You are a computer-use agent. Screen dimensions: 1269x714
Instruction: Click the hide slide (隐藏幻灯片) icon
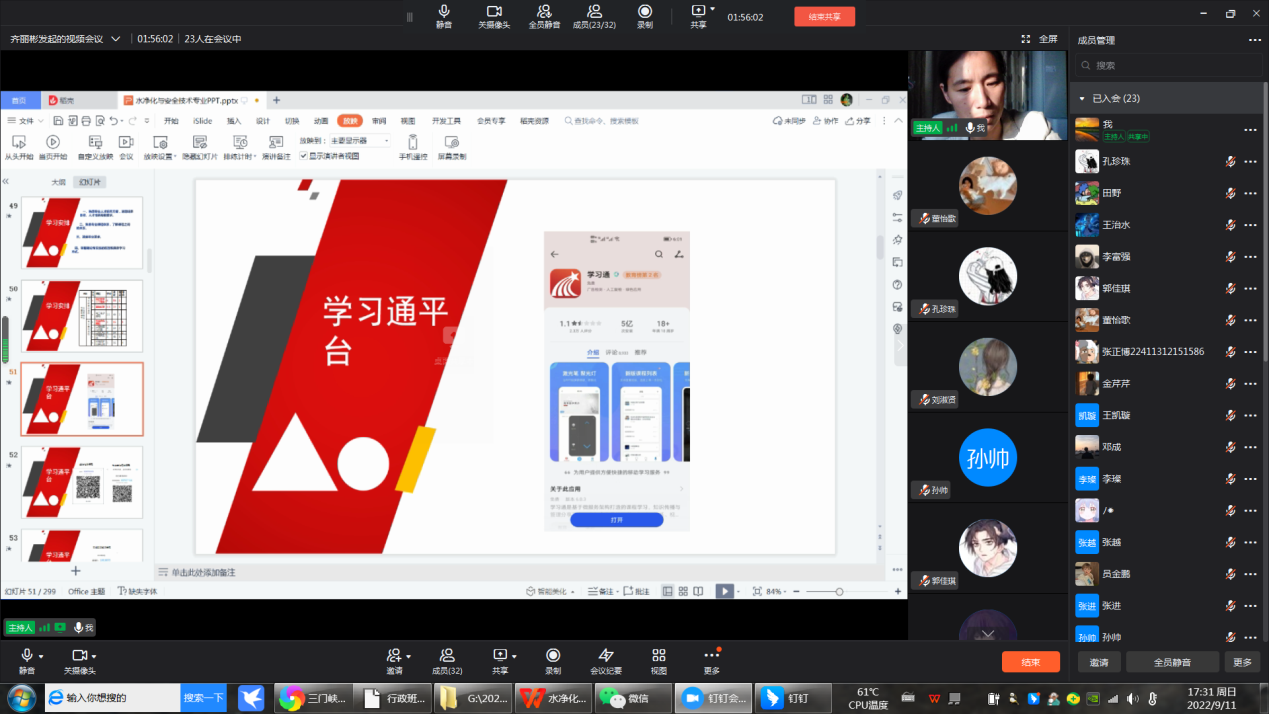pos(200,142)
